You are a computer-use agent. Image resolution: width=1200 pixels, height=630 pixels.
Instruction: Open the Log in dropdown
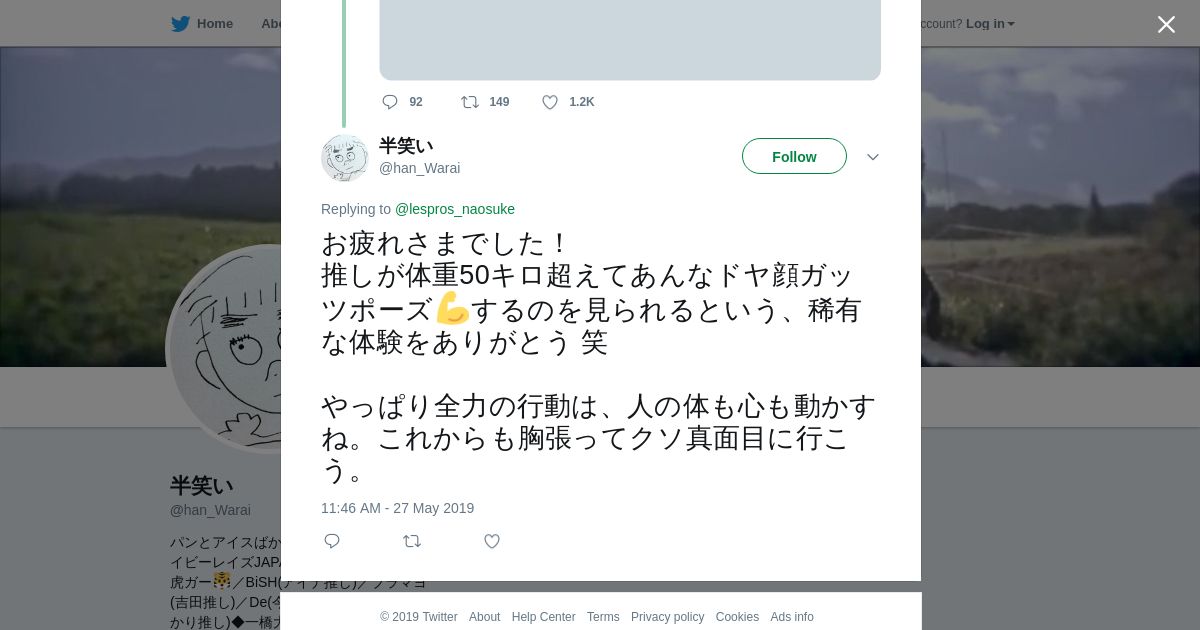[990, 24]
